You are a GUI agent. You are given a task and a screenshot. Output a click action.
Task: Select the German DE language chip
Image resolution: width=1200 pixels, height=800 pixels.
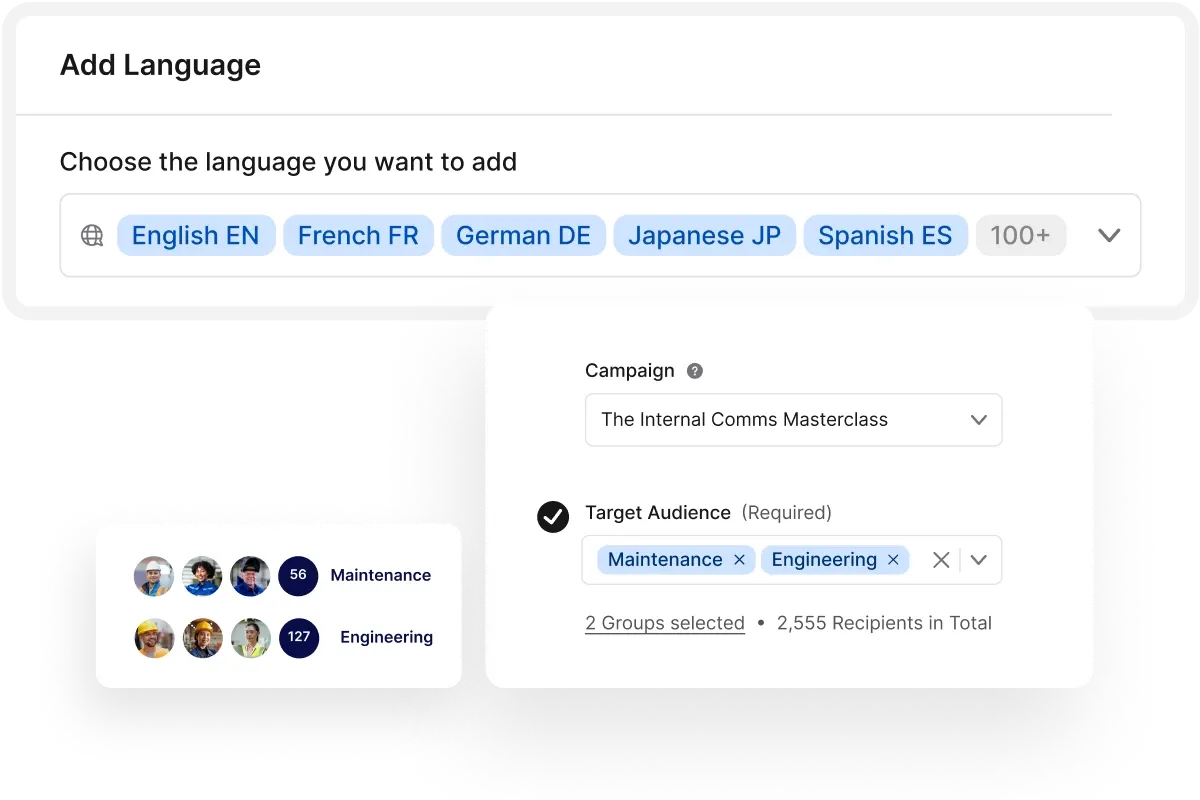pyautogui.click(x=523, y=235)
